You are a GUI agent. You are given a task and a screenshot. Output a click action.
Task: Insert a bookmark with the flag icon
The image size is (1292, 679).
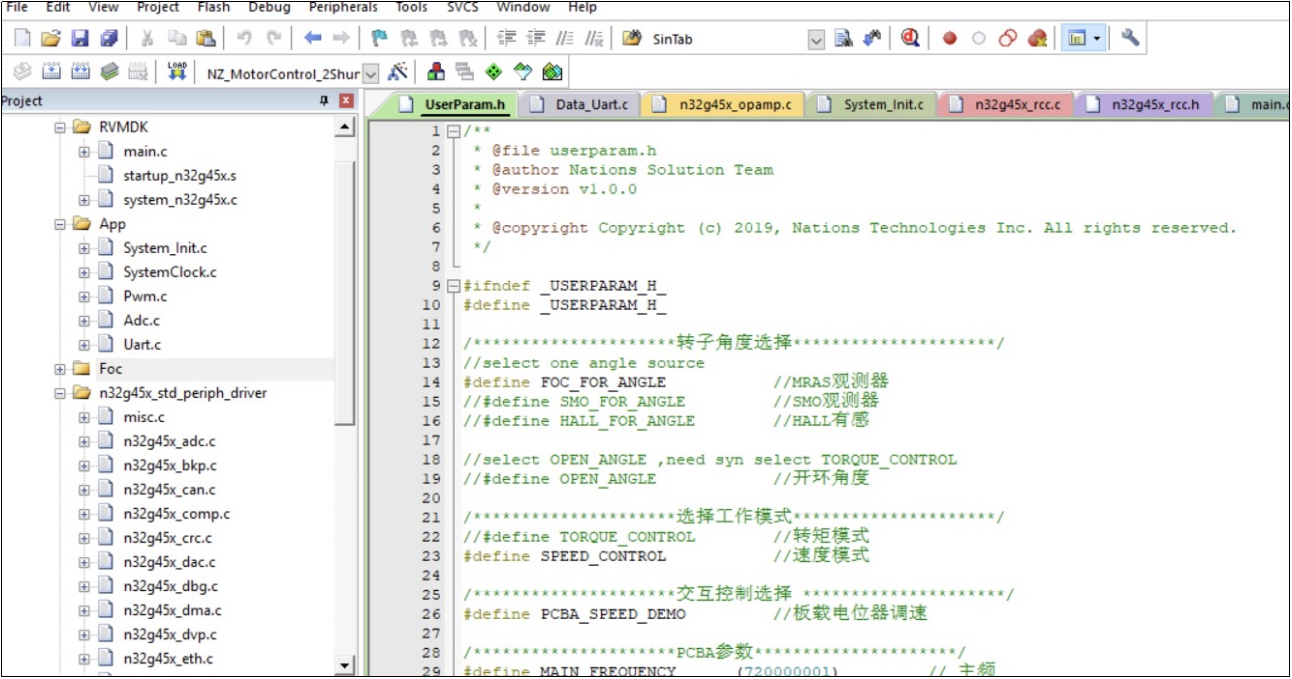(379, 39)
